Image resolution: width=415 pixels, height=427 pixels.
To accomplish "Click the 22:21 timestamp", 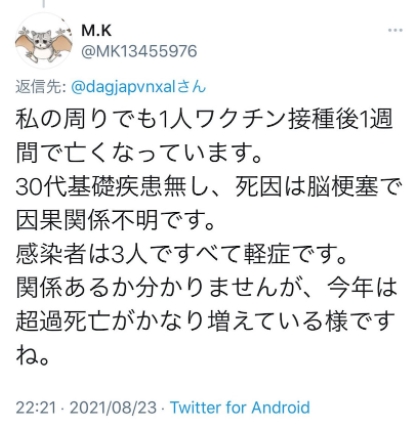I will (36, 408).
